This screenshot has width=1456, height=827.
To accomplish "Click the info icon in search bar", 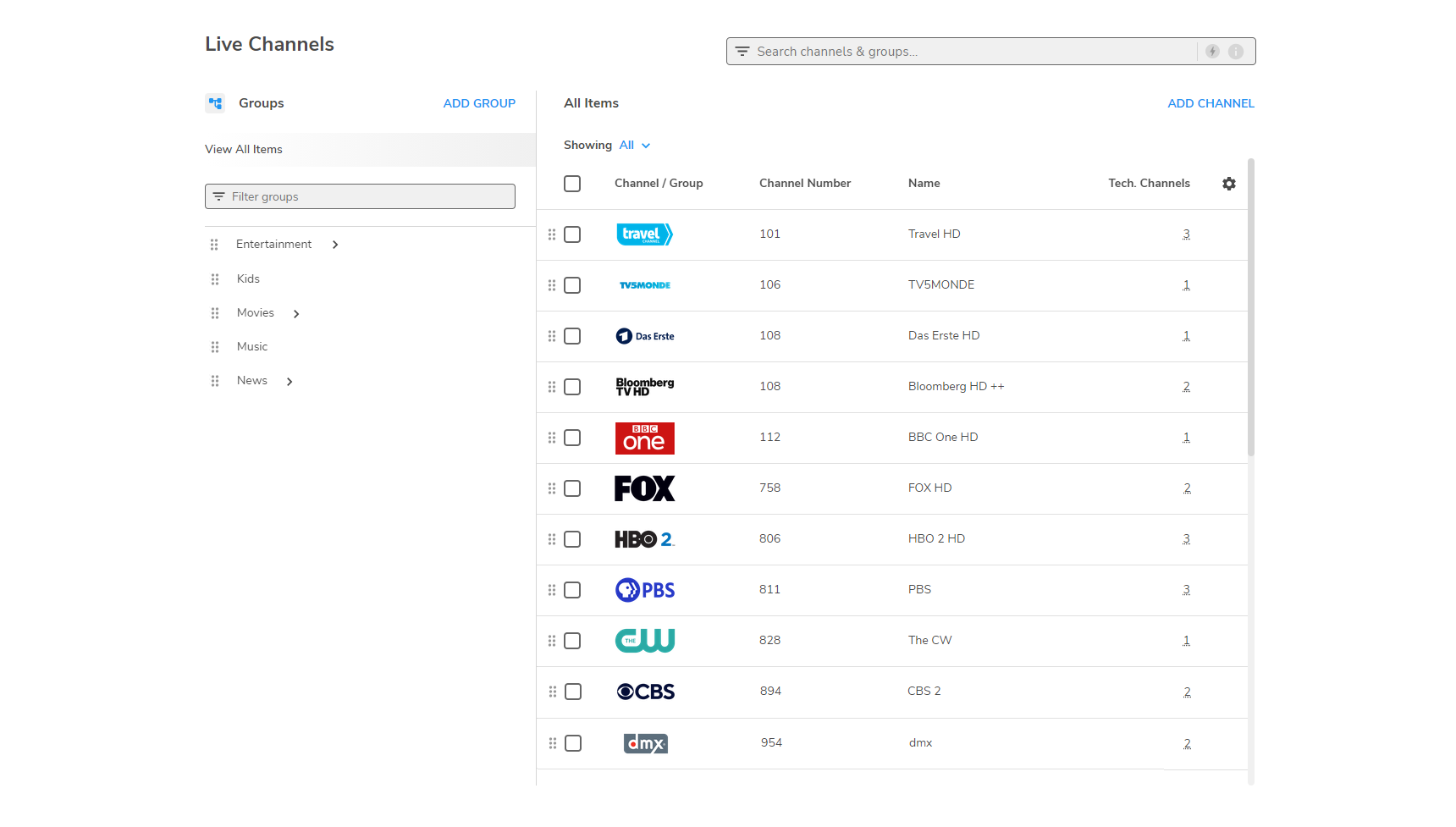I will click(1236, 52).
